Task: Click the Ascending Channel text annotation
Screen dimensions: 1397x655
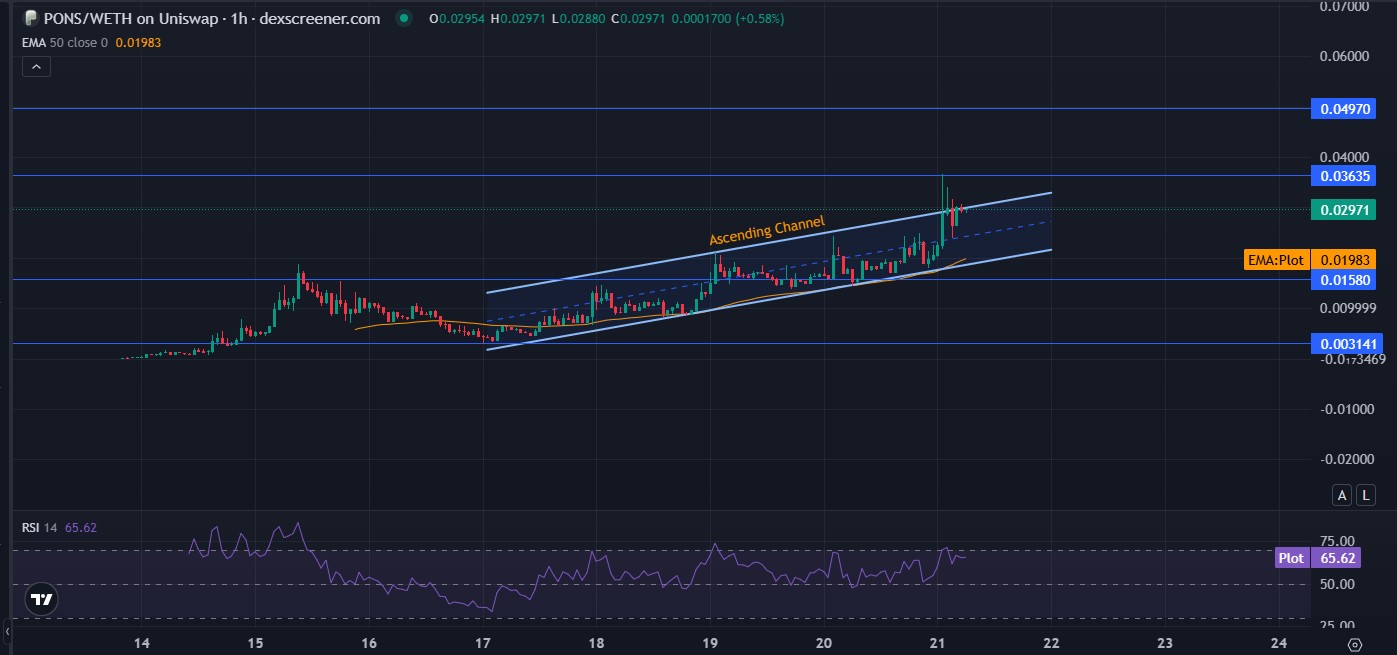Action: [x=767, y=230]
